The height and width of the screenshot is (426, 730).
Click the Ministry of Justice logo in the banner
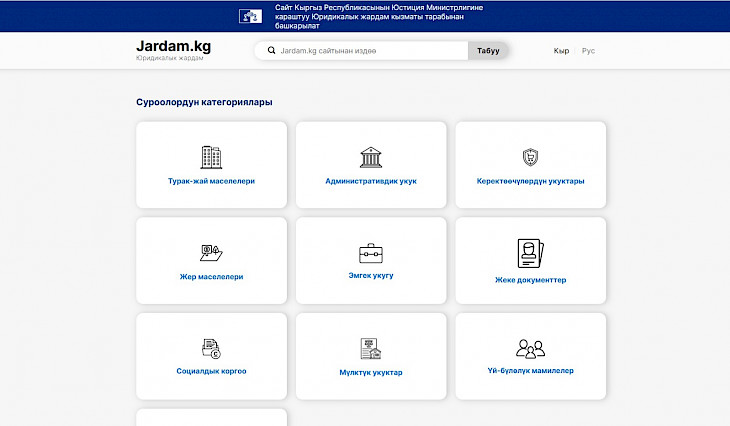click(x=250, y=16)
